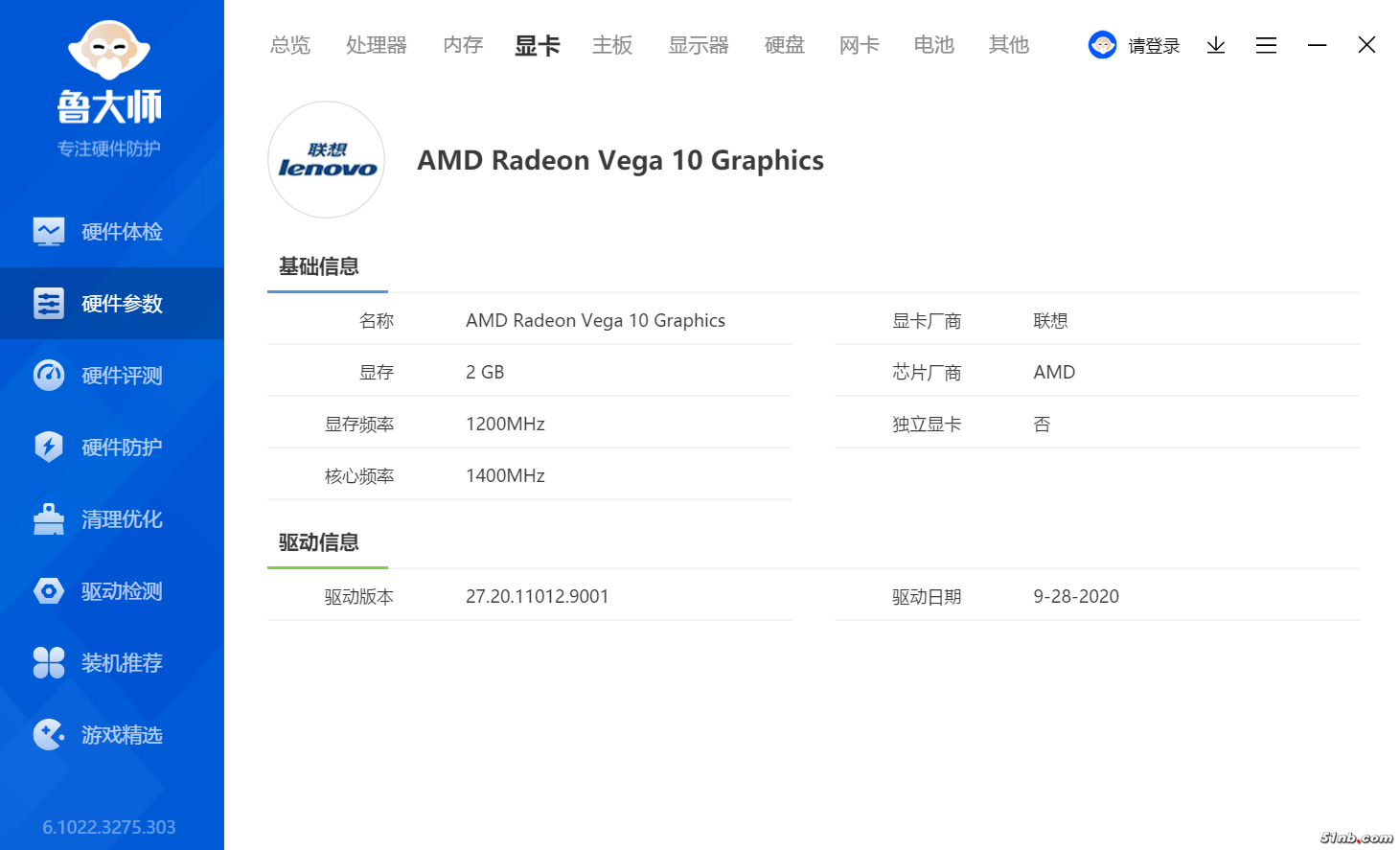This screenshot has height=850, width=1400.
Task: Open the 内存 tab
Action: (463, 45)
